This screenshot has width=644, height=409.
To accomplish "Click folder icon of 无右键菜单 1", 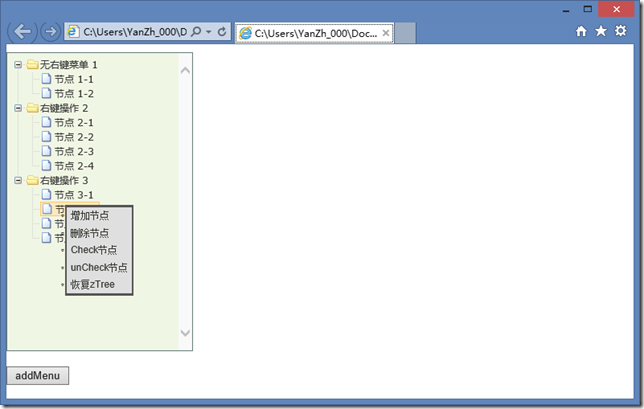I will point(32,64).
